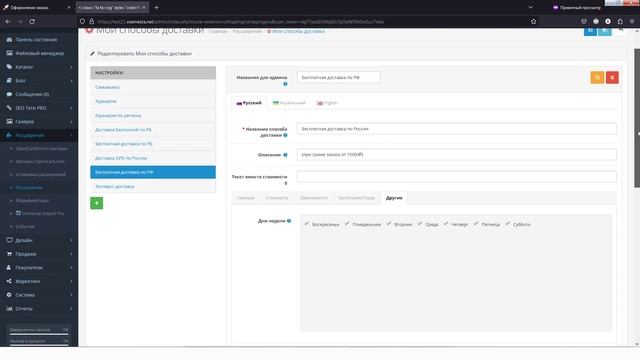Expand the Блог menu arrow

[x=71, y=81]
